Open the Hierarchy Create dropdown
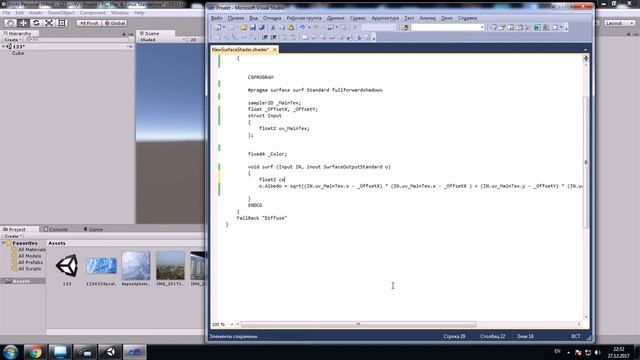This screenshot has height=360, width=640. (x=12, y=40)
